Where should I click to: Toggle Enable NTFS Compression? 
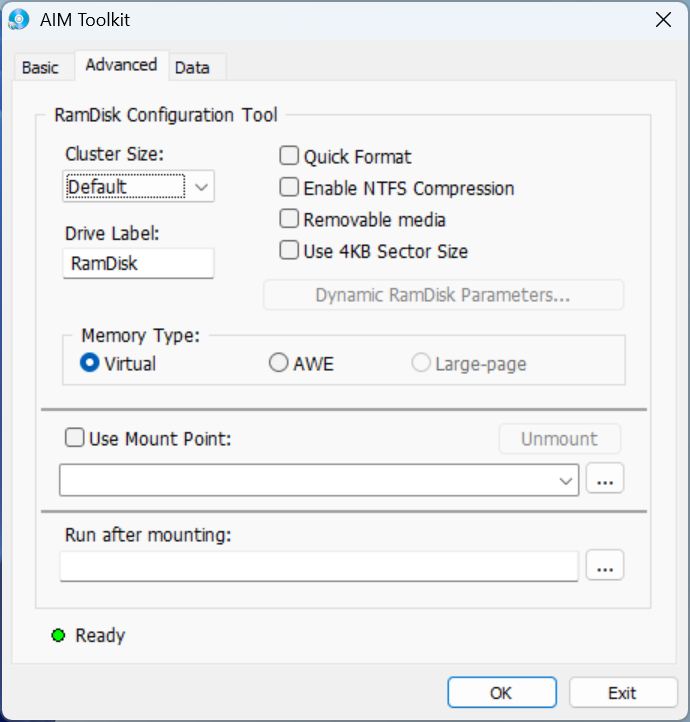pos(289,188)
